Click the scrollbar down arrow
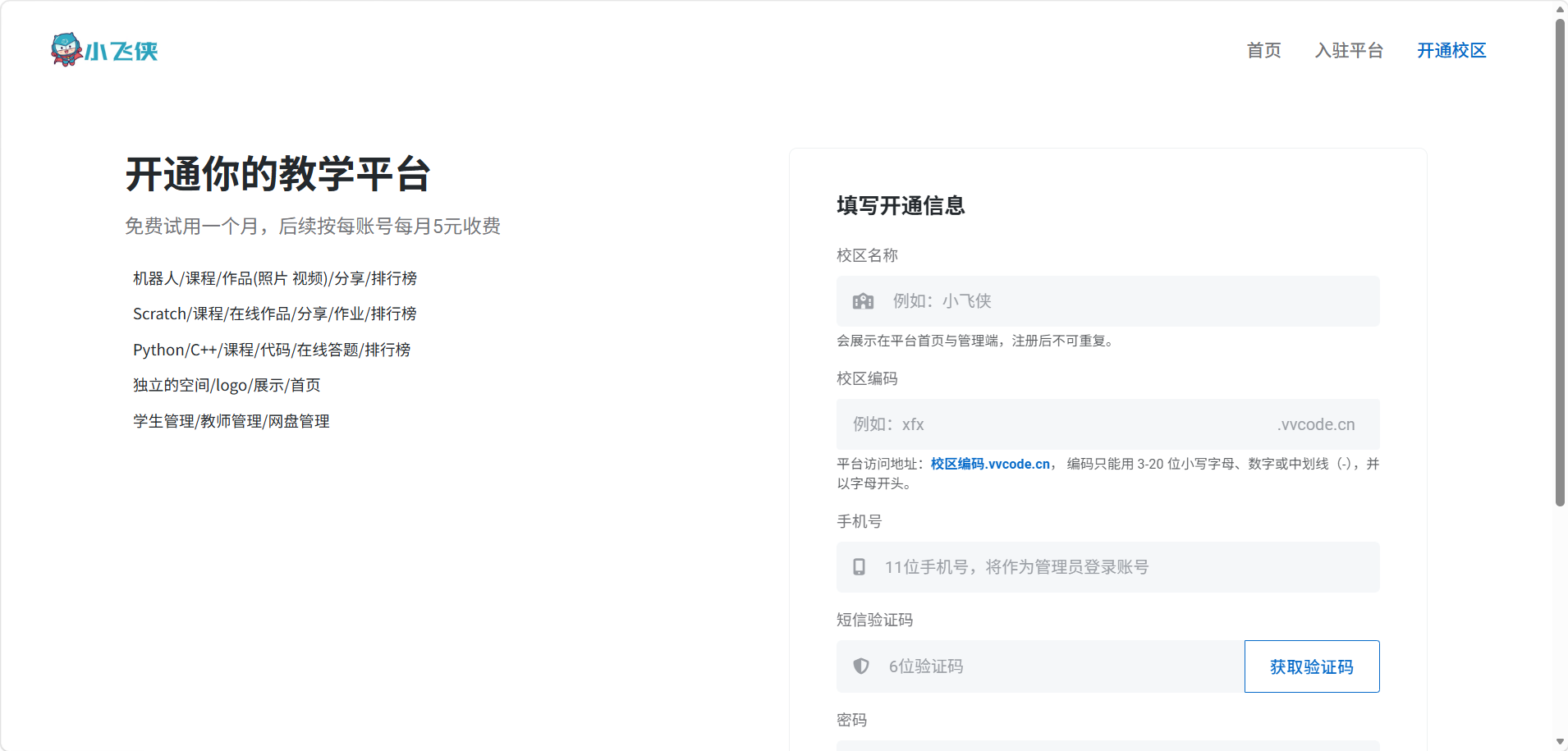 (1560, 742)
